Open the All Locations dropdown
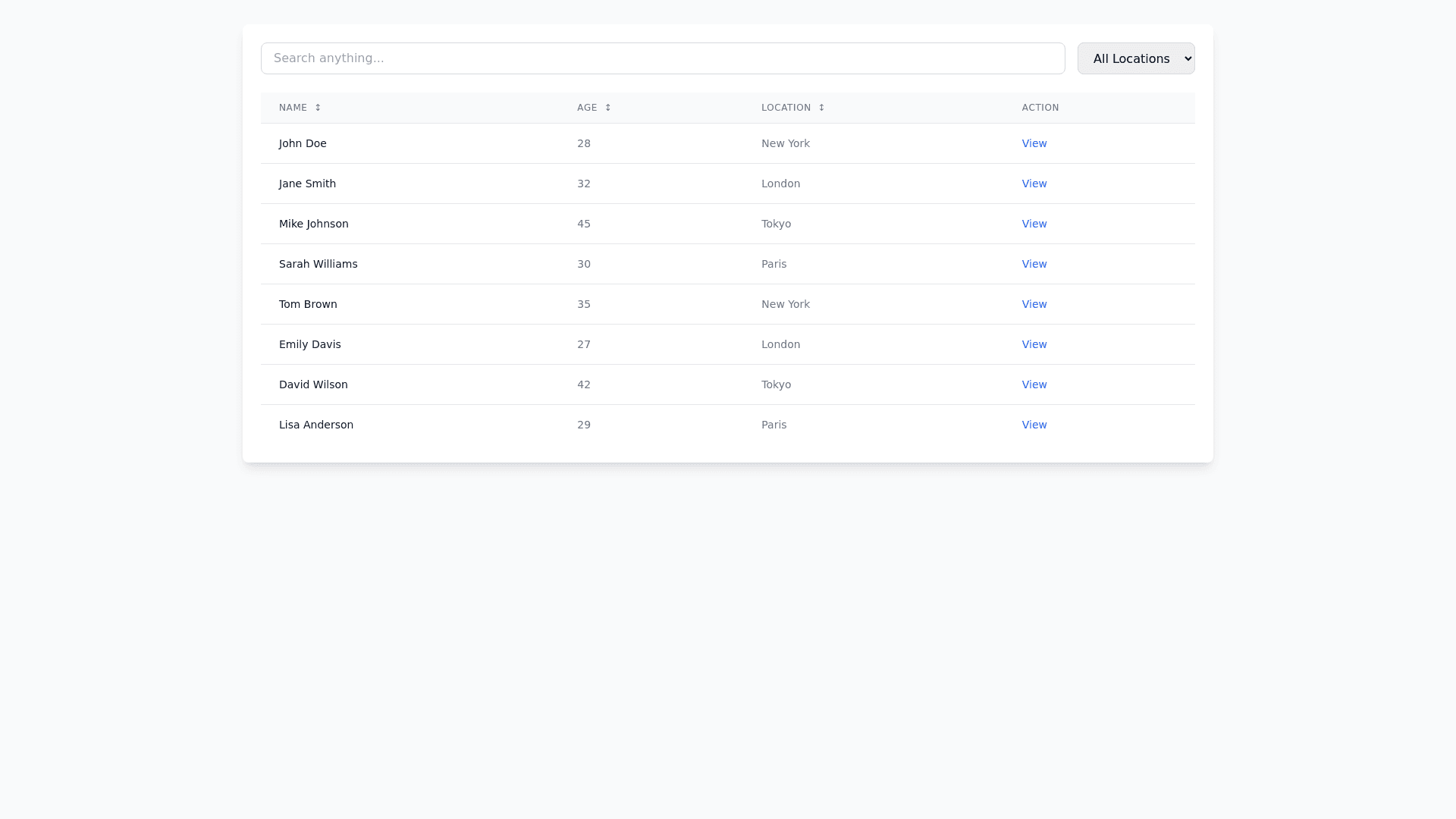This screenshot has height=819, width=1456. (x=1135, y=58)
